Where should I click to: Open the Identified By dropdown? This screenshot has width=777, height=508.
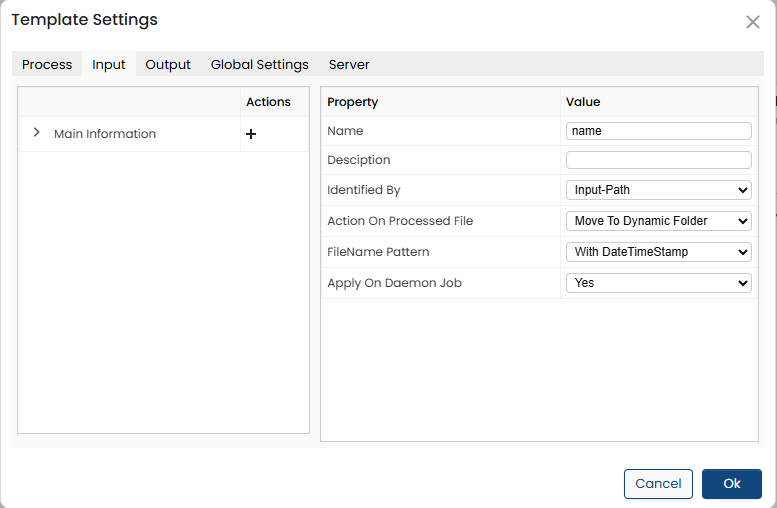658,190
